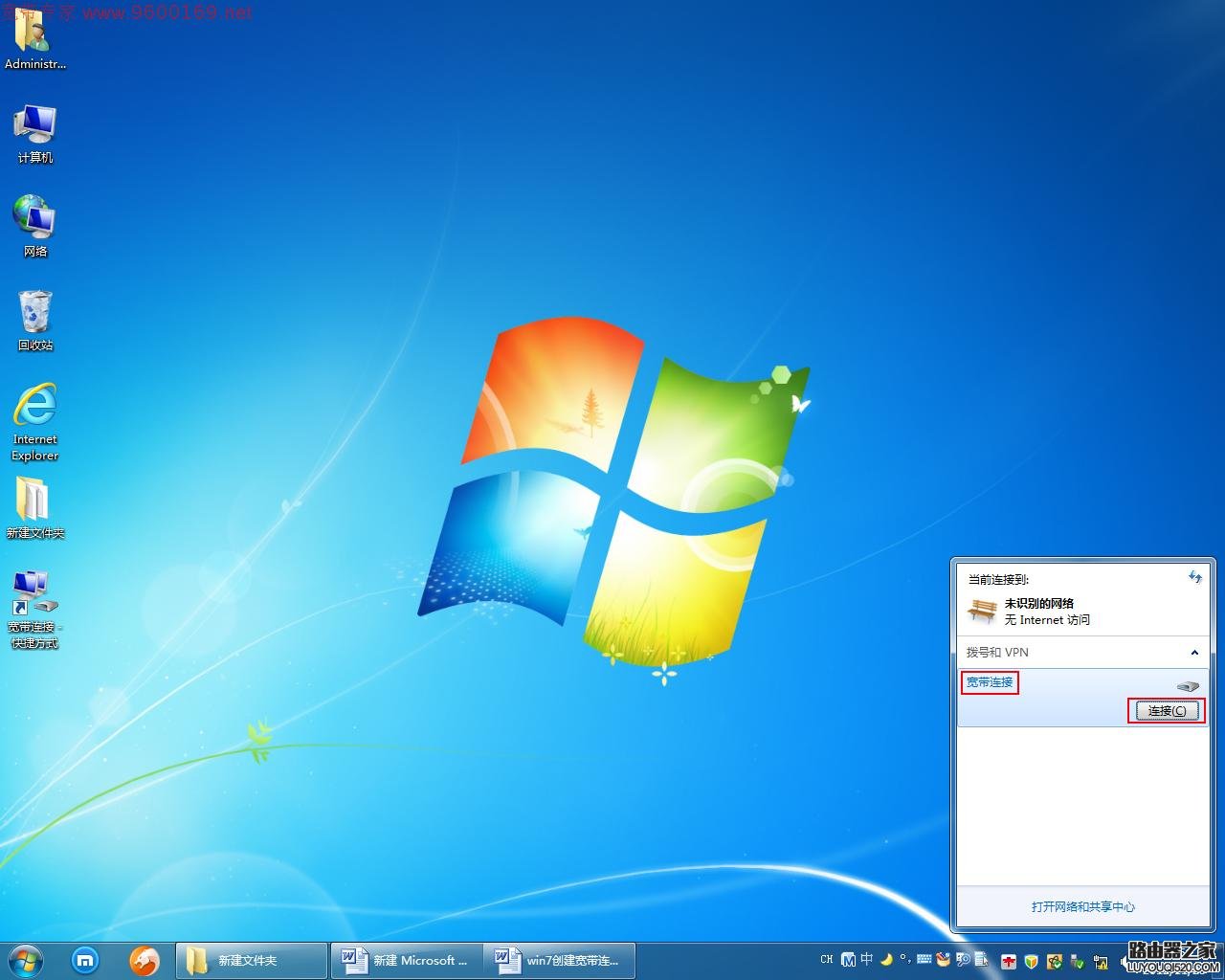The width and height of the screenshot is (1225, 980).
Task: Collapse the 拨号和 VPN section
Action: coord(1194,652)
